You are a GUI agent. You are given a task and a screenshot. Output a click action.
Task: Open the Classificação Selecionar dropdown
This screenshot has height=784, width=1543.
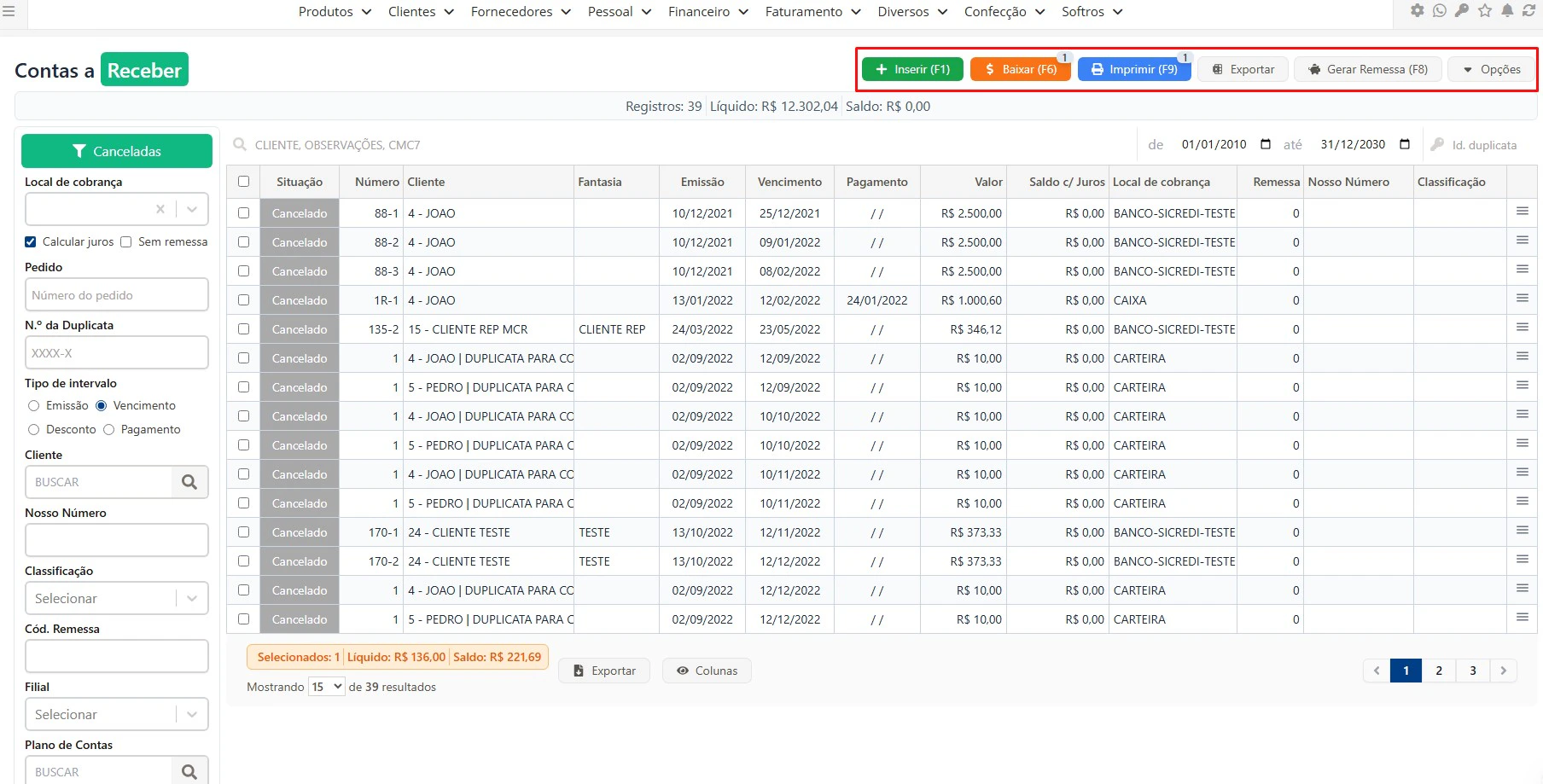117,598
